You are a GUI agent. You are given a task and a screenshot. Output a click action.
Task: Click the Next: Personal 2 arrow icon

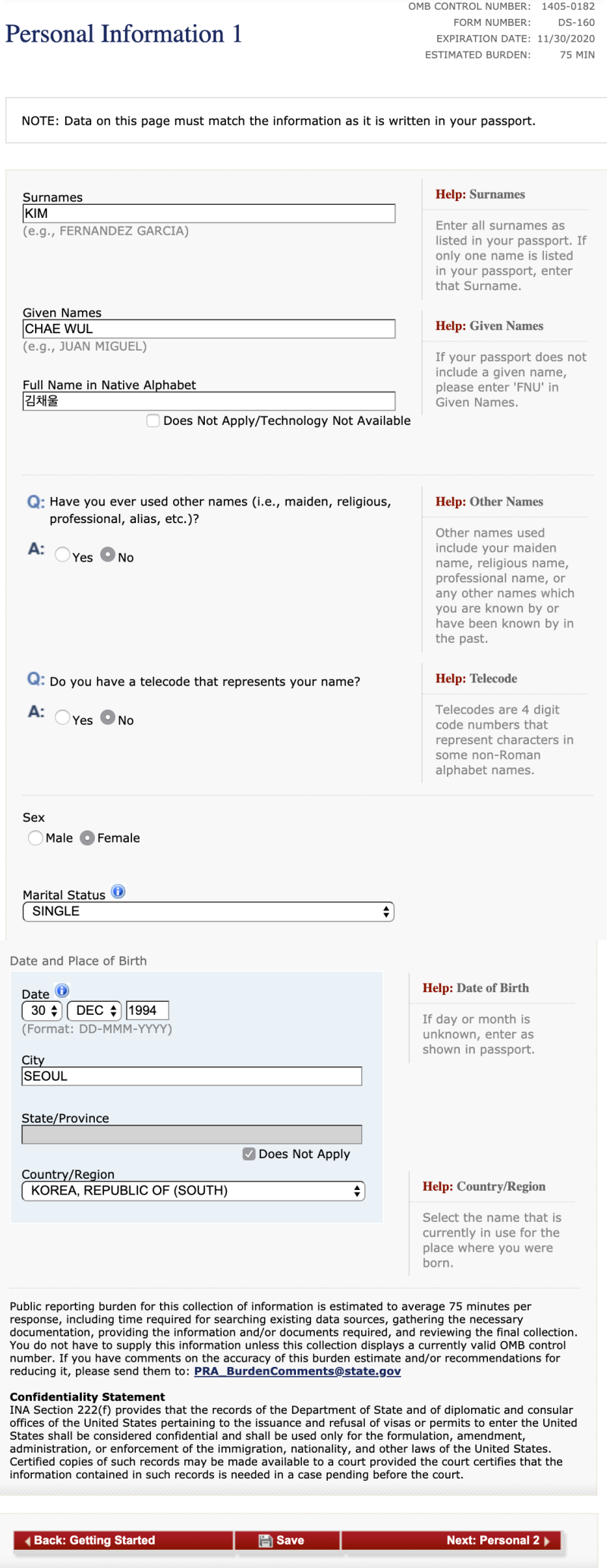coord(547,1541)
